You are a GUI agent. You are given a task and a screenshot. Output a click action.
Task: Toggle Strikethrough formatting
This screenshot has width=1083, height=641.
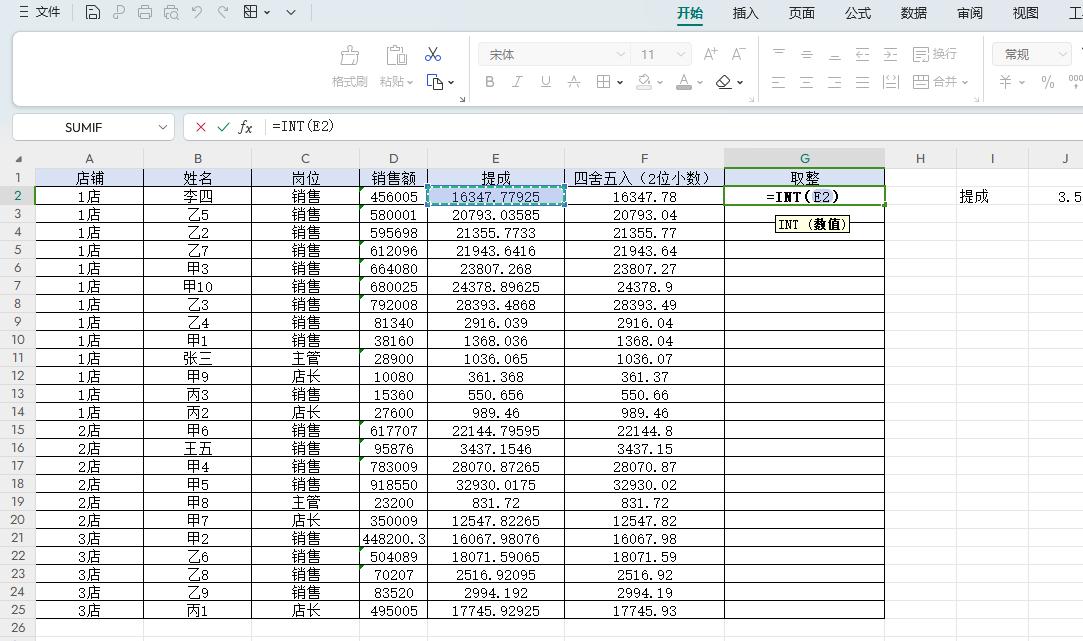(x=573, y=82)
